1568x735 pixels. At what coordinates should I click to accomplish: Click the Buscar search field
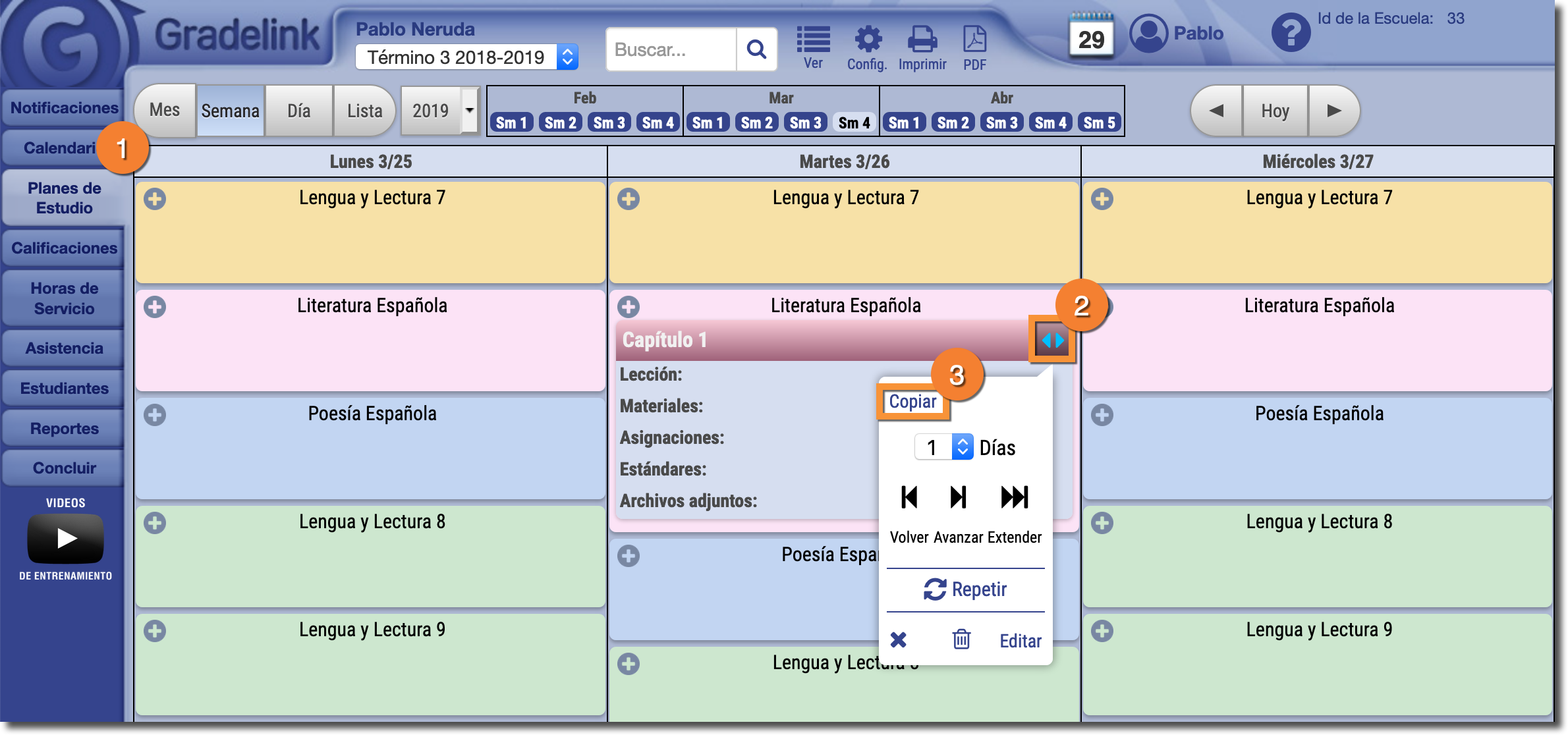click(671, 49)
